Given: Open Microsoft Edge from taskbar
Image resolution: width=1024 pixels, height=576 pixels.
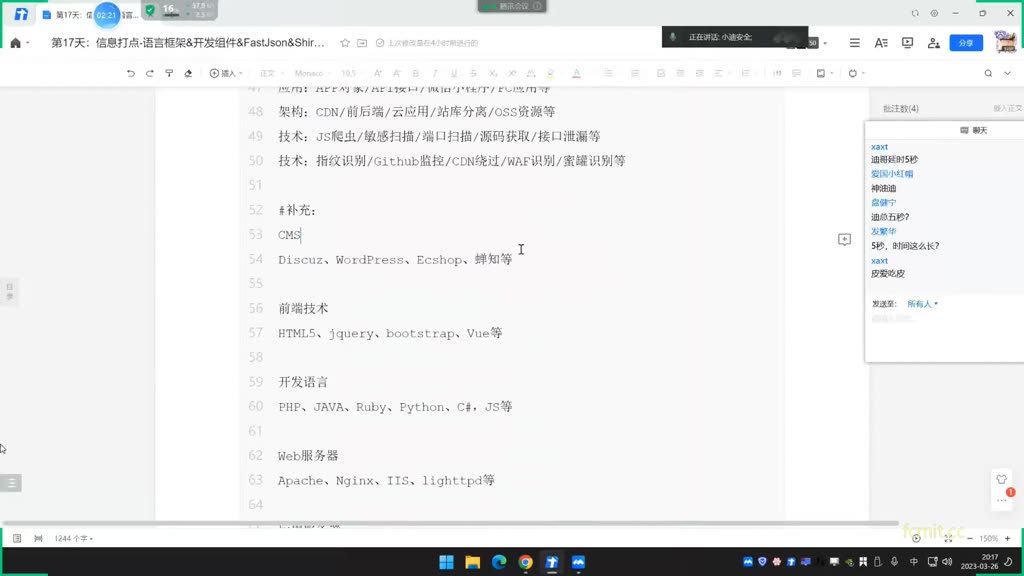Looking at the screenshot, I should pyautogui.click(x=499, y=562).
